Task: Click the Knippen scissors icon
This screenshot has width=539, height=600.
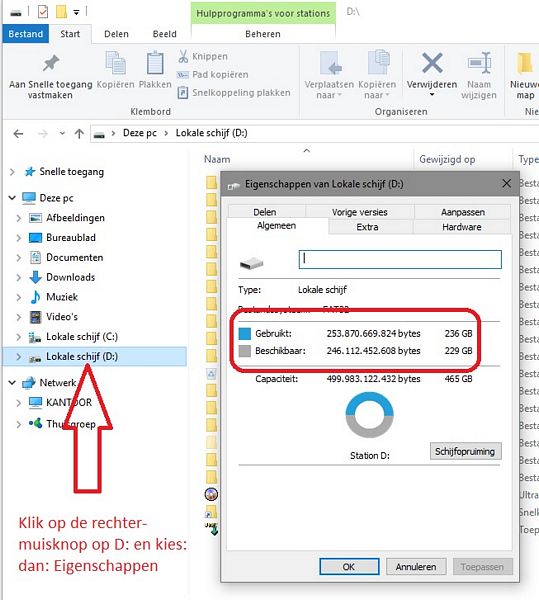Action: [183, 56]
